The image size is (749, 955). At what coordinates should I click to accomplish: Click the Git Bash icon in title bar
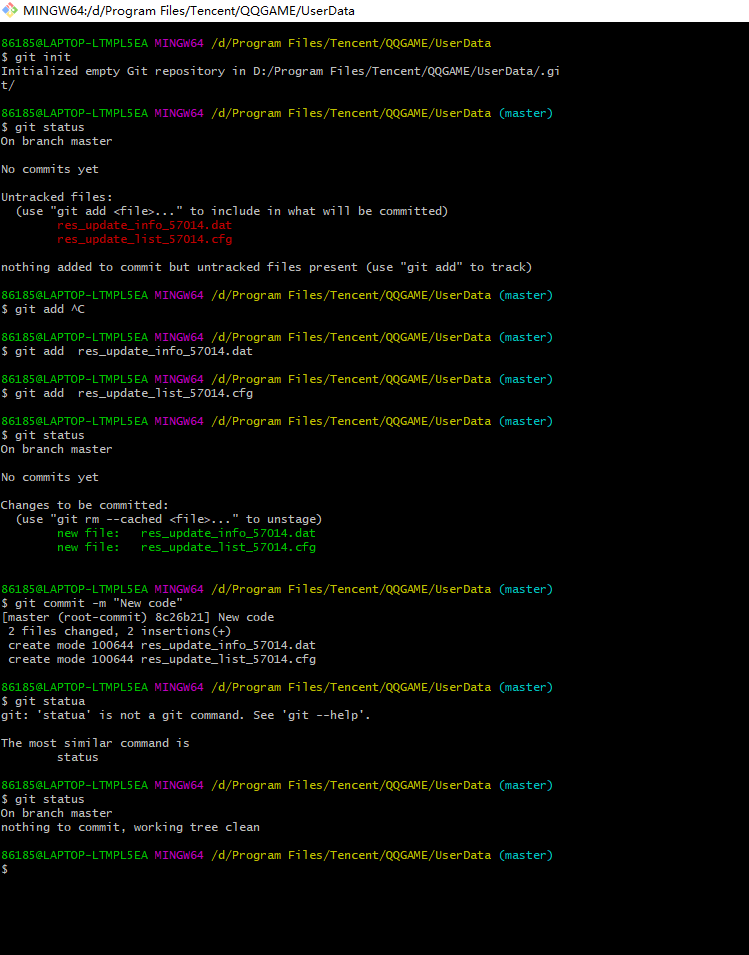coord(10,10)
